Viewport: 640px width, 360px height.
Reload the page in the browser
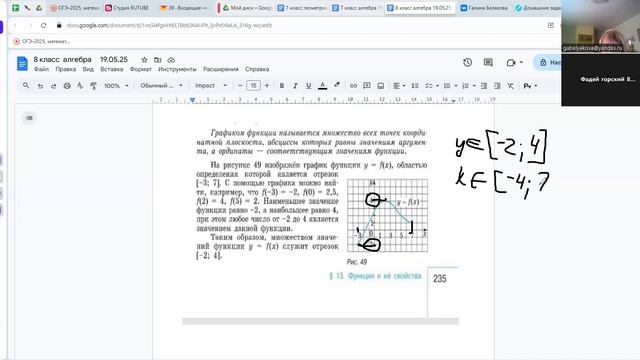(x=43, y=25)
